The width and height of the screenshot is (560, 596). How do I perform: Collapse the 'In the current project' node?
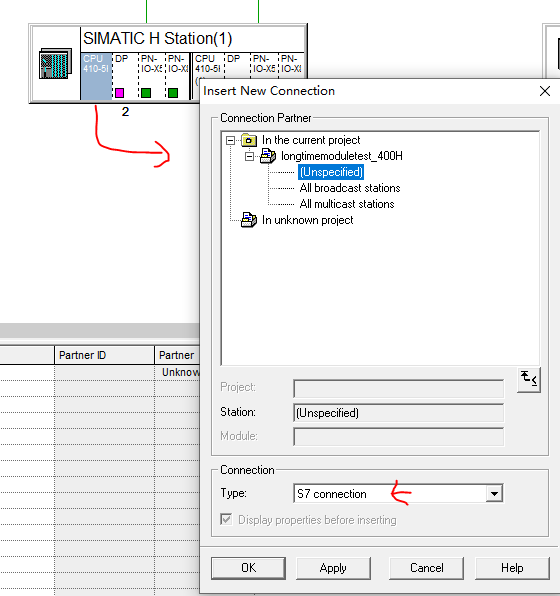point(230,141)
